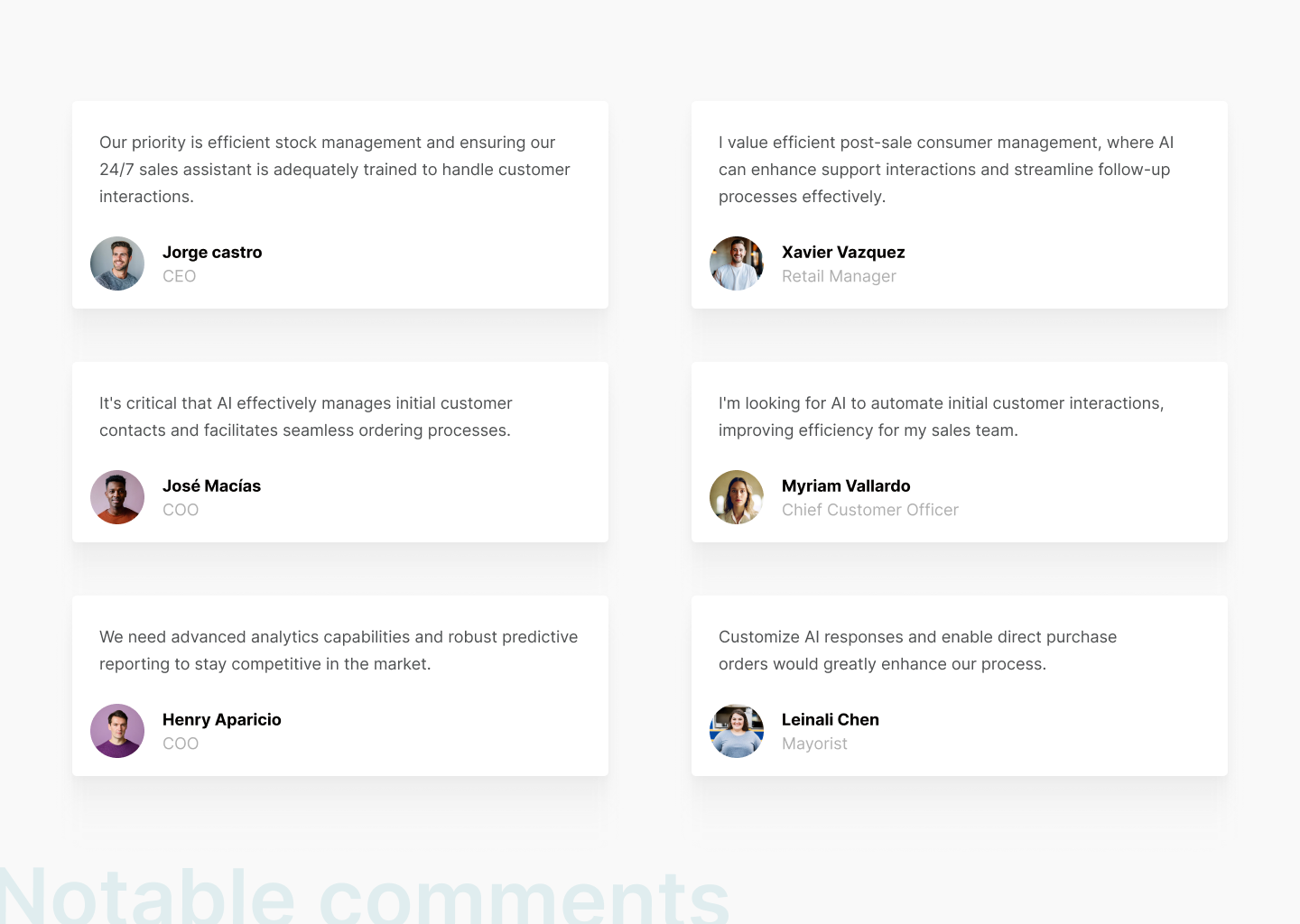Image resolution: width=1300 pixels, height=924 pixels.
Task: Open the Myriam Vallardo name
Action: click(846, 486)
